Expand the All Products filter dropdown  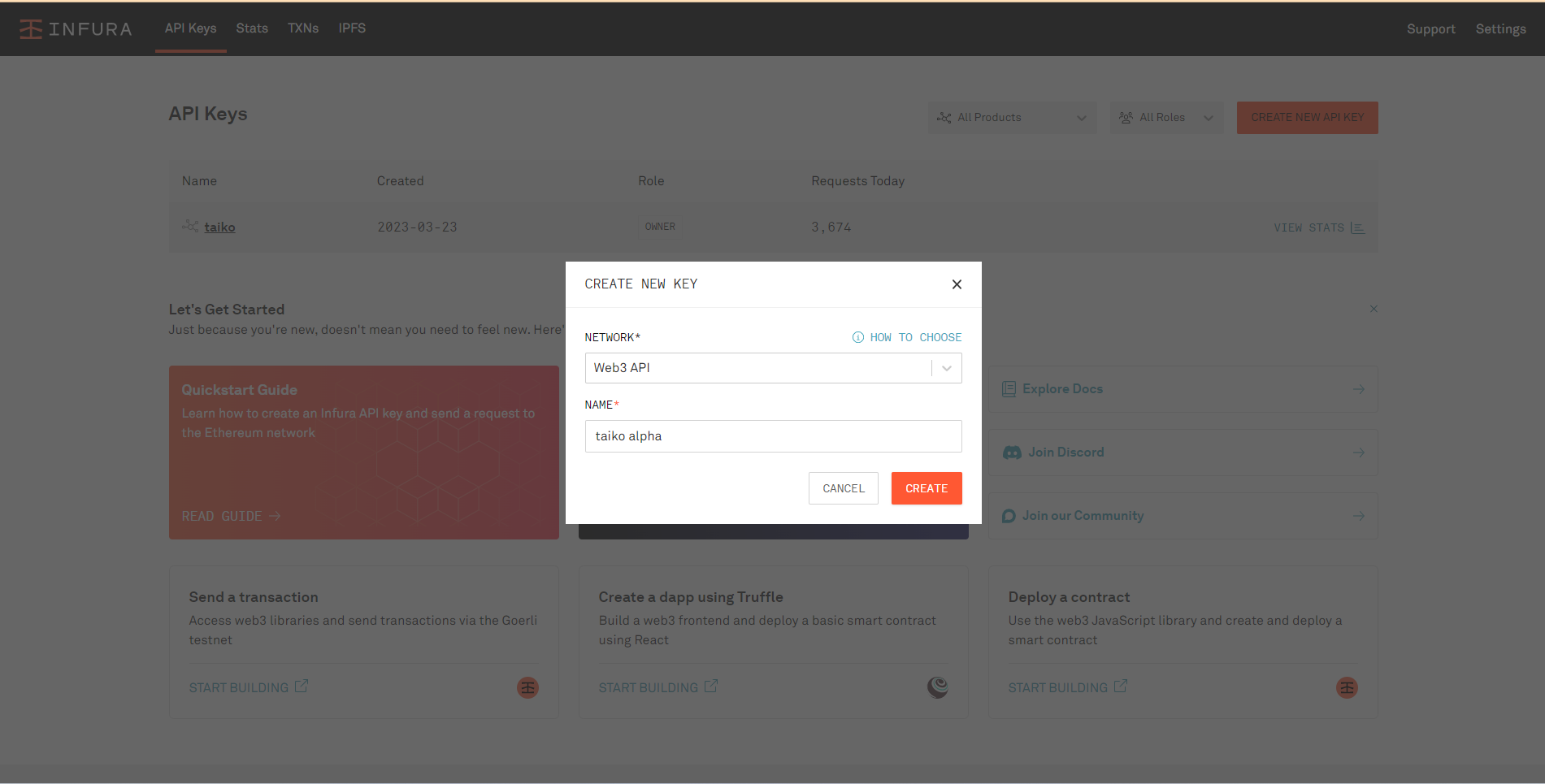1012,118
